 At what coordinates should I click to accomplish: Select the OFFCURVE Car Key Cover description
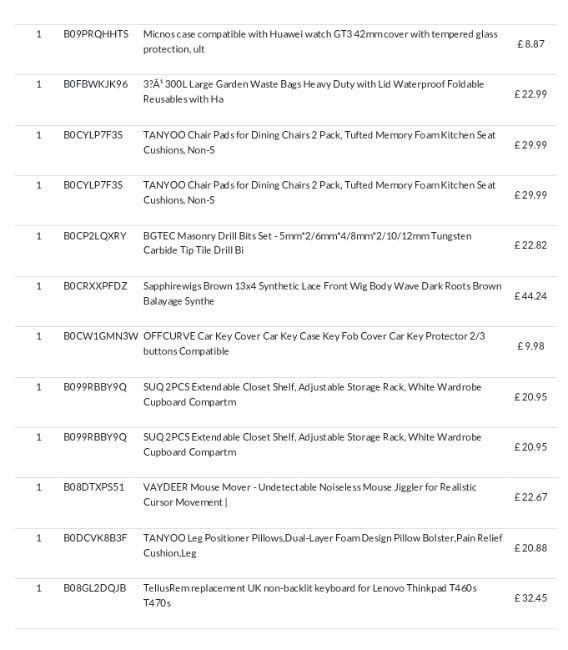click(x=314, y=344)
